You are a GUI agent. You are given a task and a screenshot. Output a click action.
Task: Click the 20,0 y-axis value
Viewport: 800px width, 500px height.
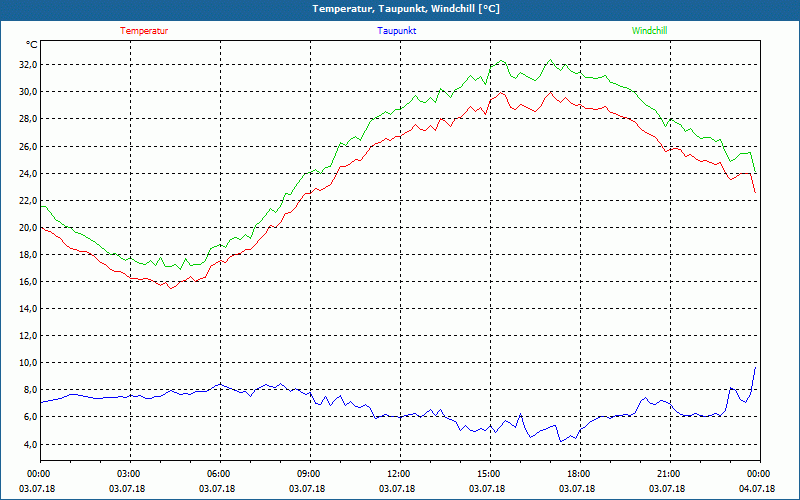[28, 228]
